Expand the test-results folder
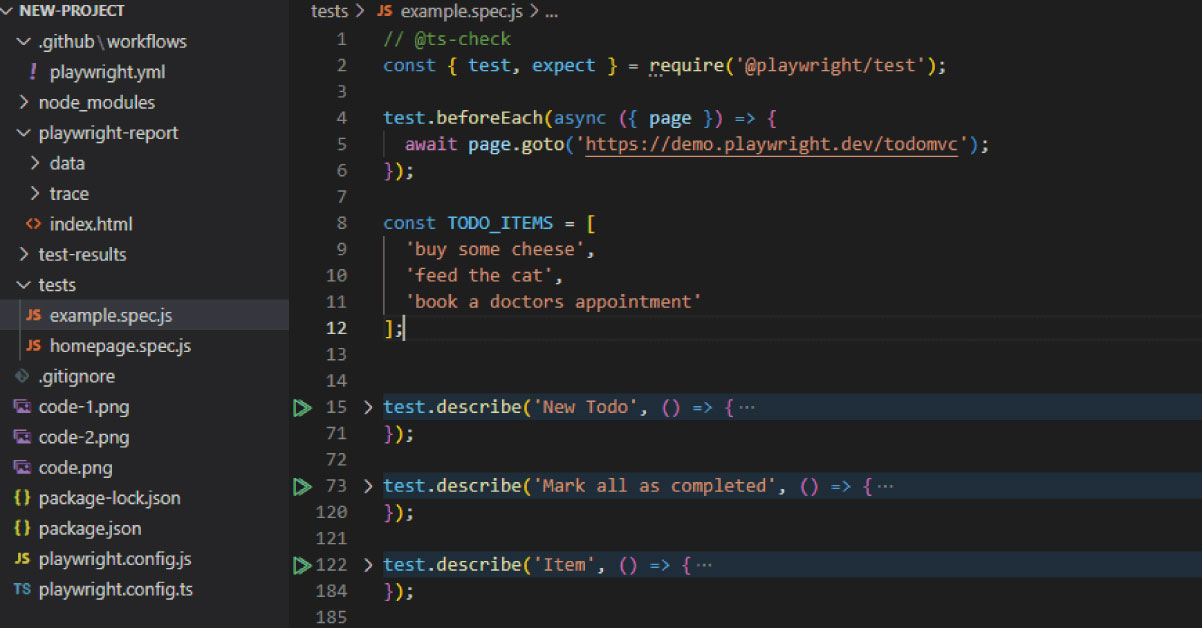The height and width of the screenshot is (628, 1202). tap(82, 254)
